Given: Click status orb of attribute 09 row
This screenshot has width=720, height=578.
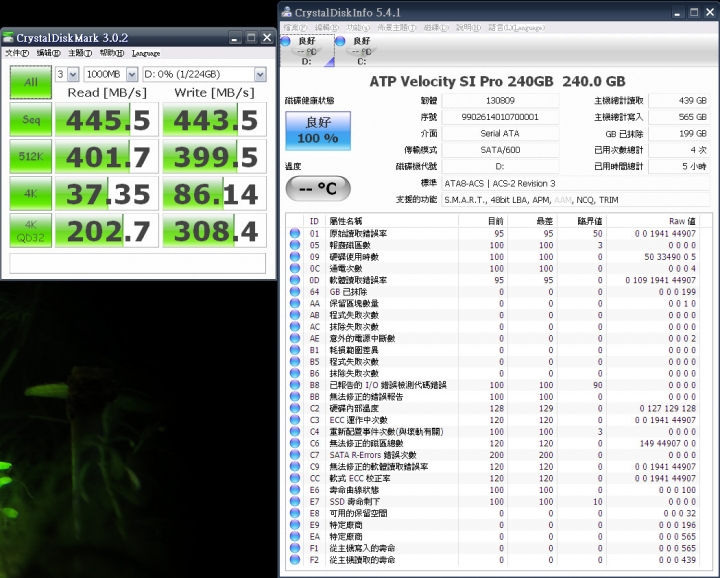Looking at the screenshot, I should 295,257.
